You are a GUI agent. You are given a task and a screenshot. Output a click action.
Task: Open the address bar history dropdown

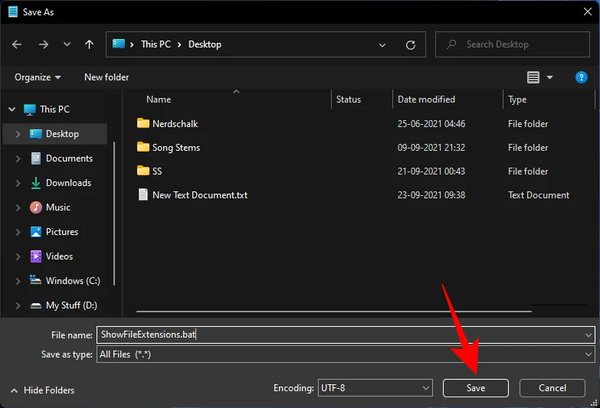382,45
